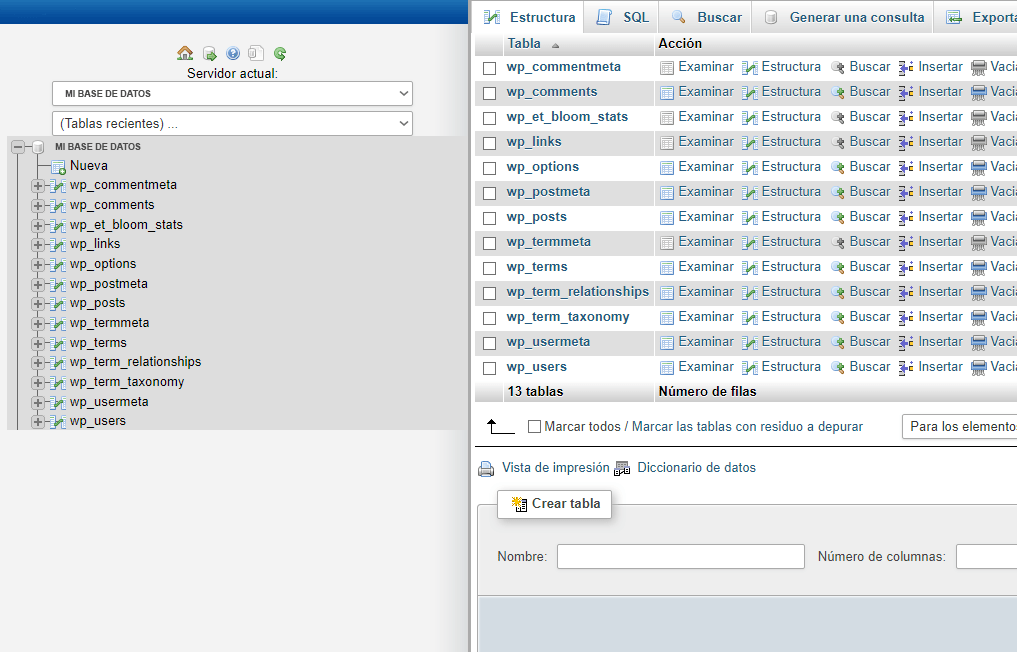Click Buscar icon for wp_users row
Image resolution: width=1017 pixels, height=652 pixels.
coord(838,368)
